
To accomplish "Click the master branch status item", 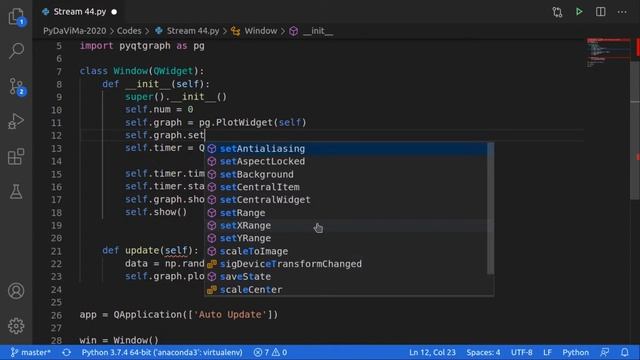I will (31, 353).
